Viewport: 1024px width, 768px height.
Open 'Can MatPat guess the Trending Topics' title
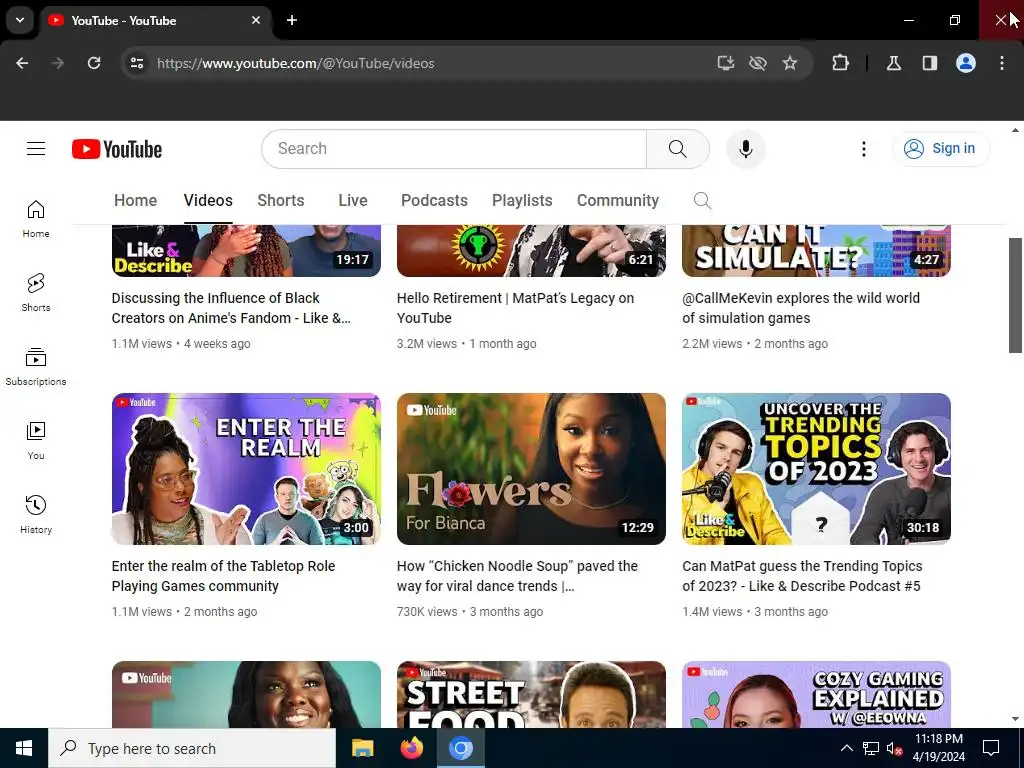pyautogui.click(x=802, y=576)
